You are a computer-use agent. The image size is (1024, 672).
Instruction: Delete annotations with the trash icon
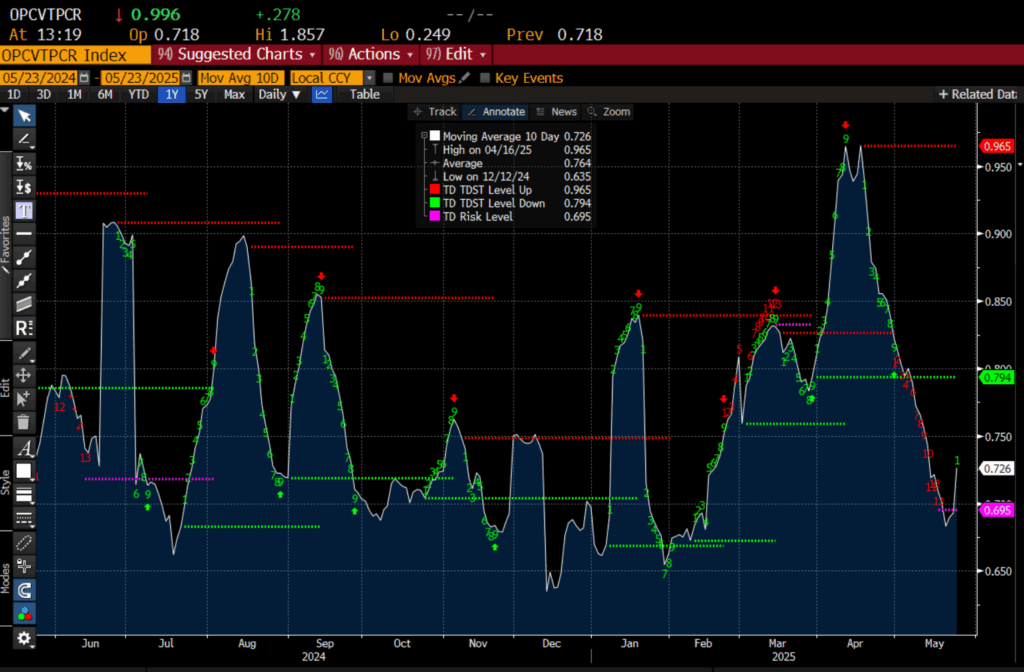(x=24, y=422)
